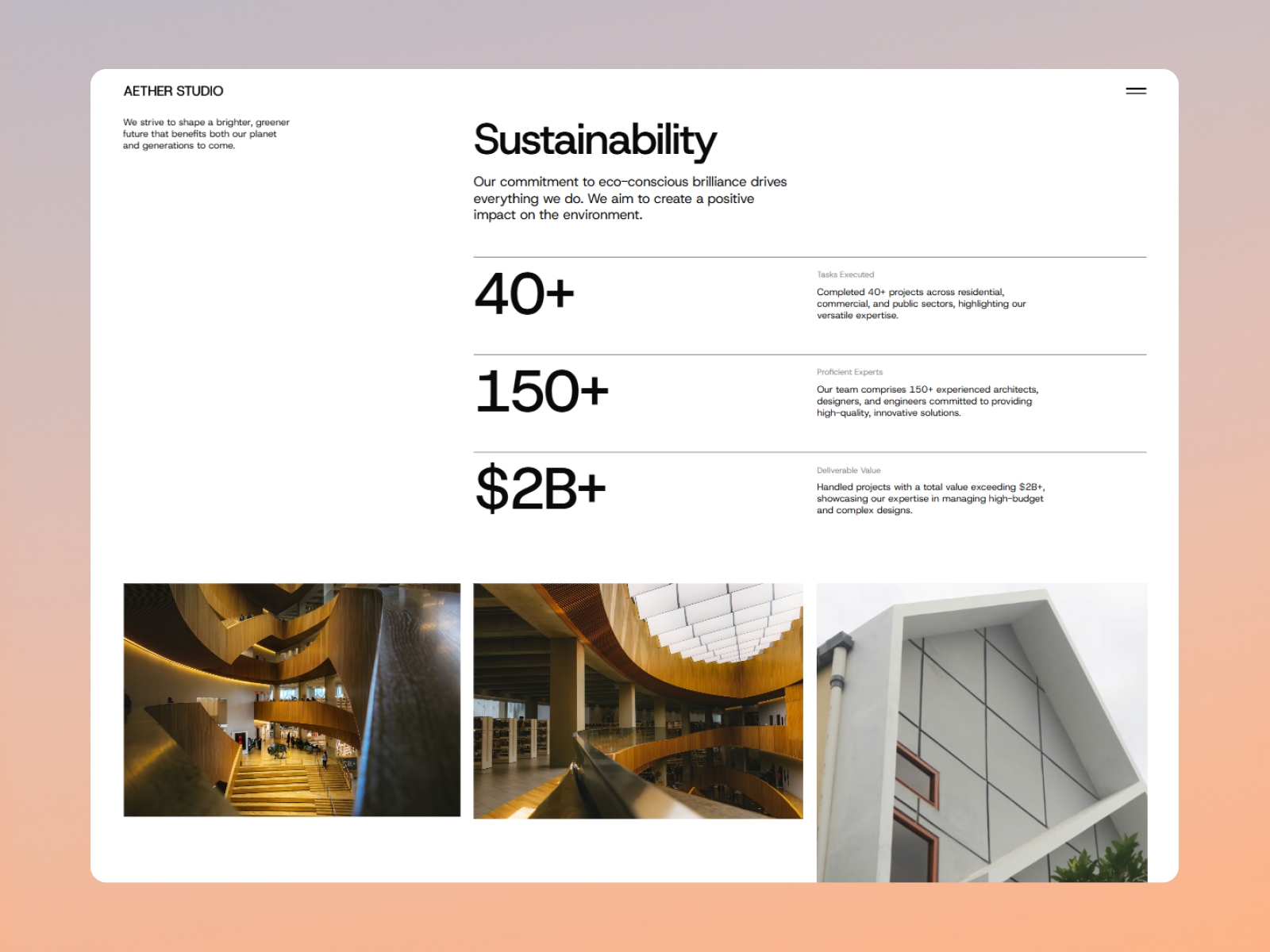Click the divider line above the 40+ stat
The width and height of the screenshot is (1270, 952).
point(810,257)
